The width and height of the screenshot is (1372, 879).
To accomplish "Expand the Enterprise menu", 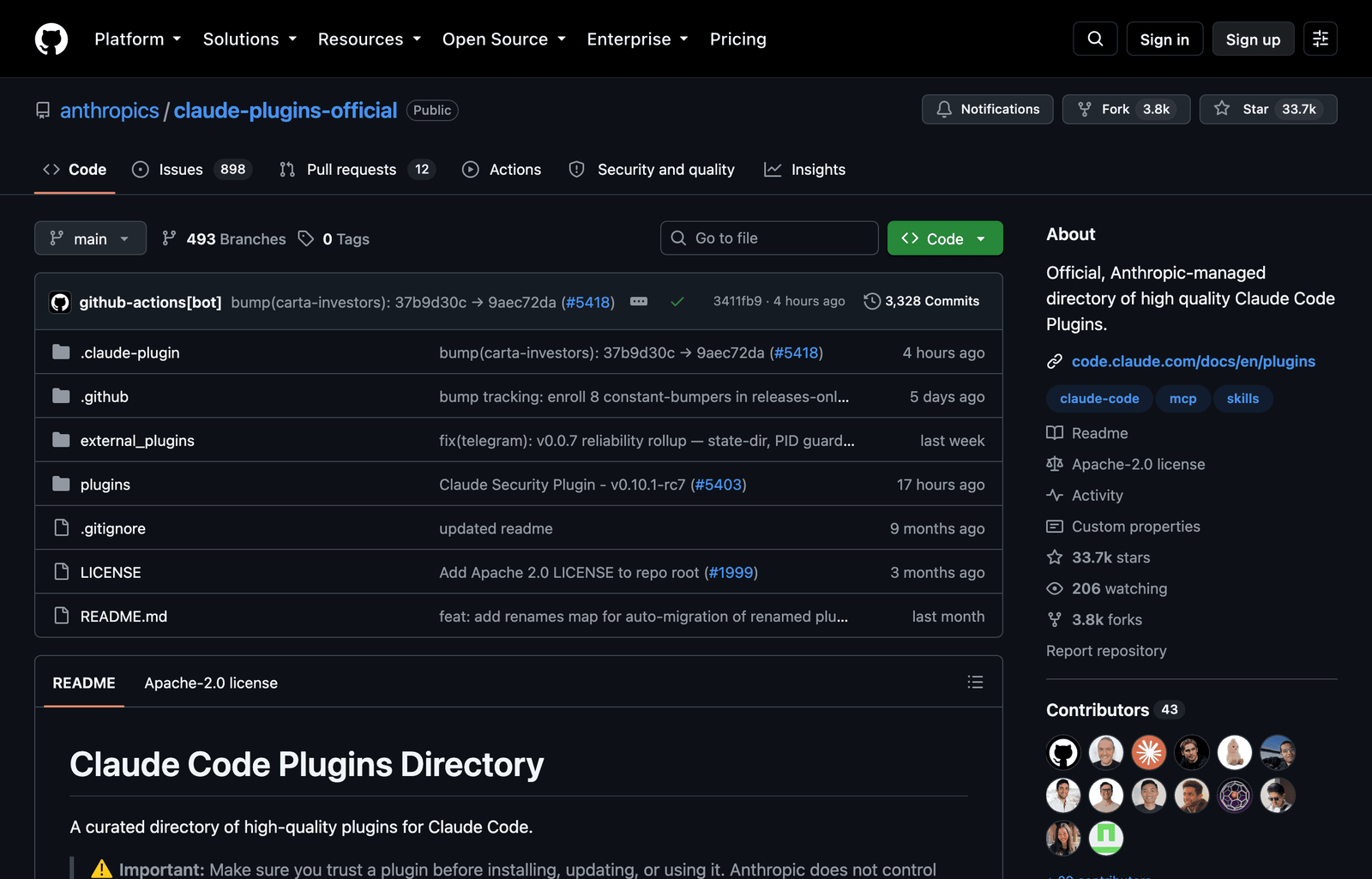I will click(x=638, y=39).
